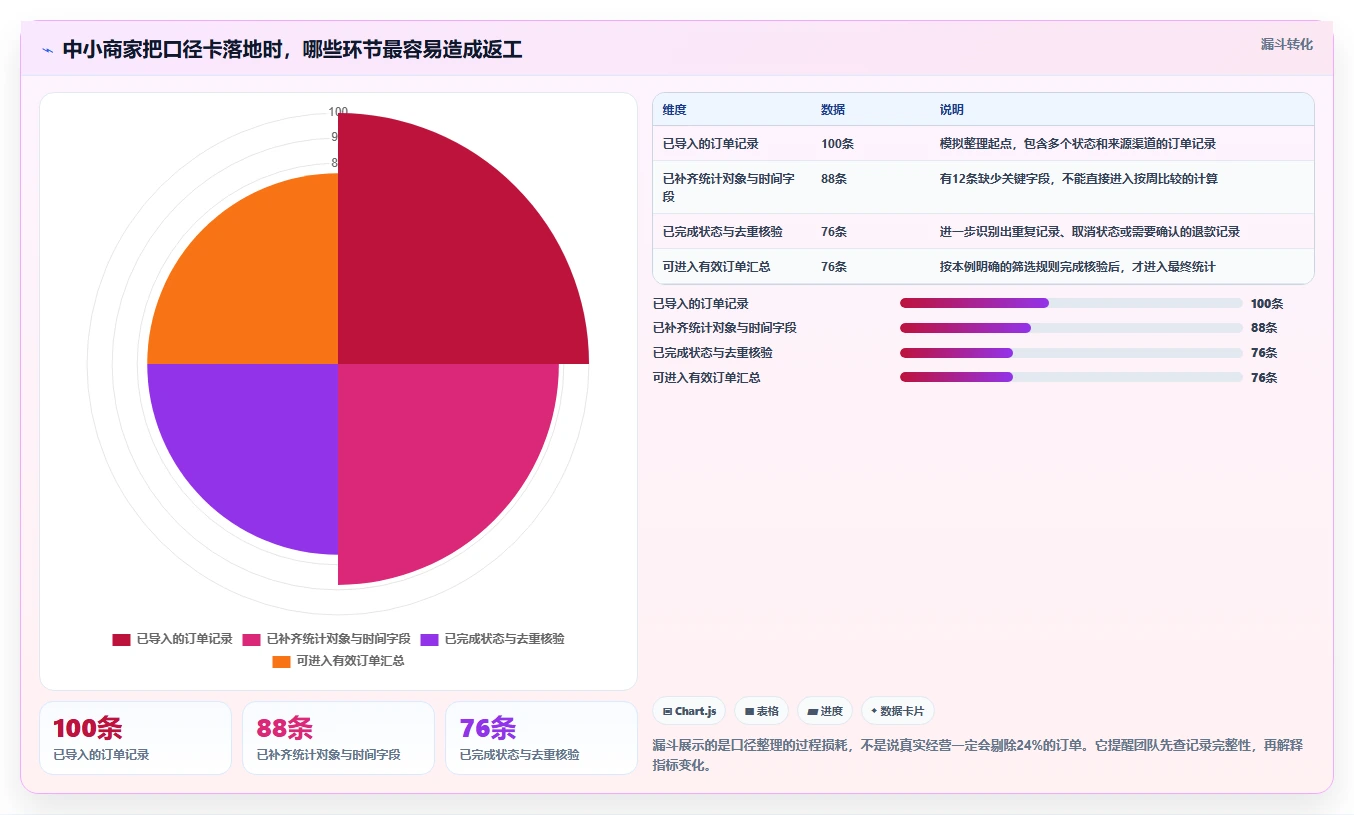1354x815 pixels.
Task: Toggle legend swatch 可进入有效订单汇总
Action: click(x=281, y=661)
